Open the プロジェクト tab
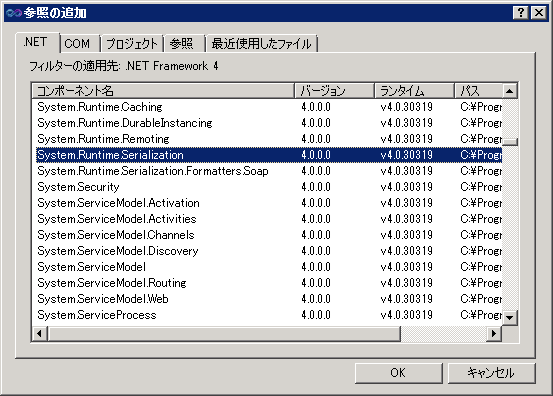The height and width of the screenshot is (396, 553). pyautogui.click(x=132, y=44)
